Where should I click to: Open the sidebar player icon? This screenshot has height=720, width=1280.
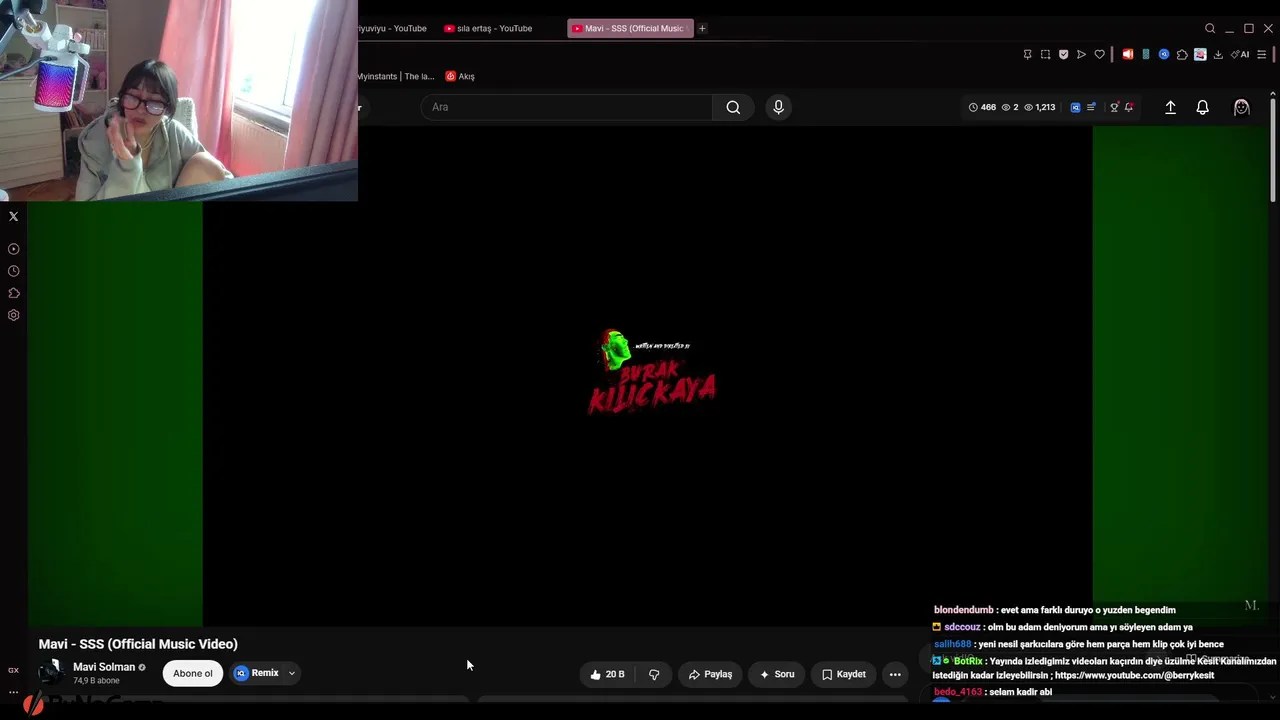(13, 249)
